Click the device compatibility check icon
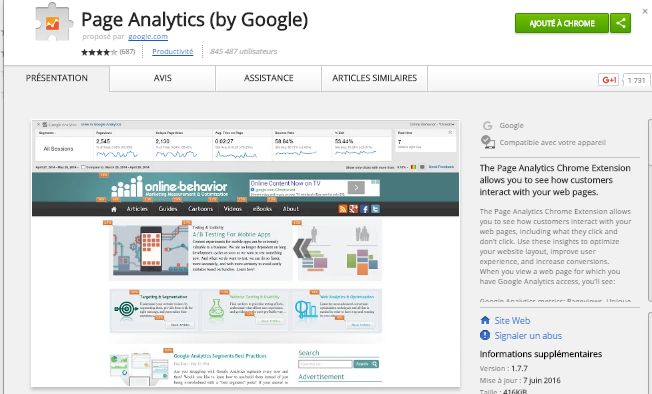 487,142
